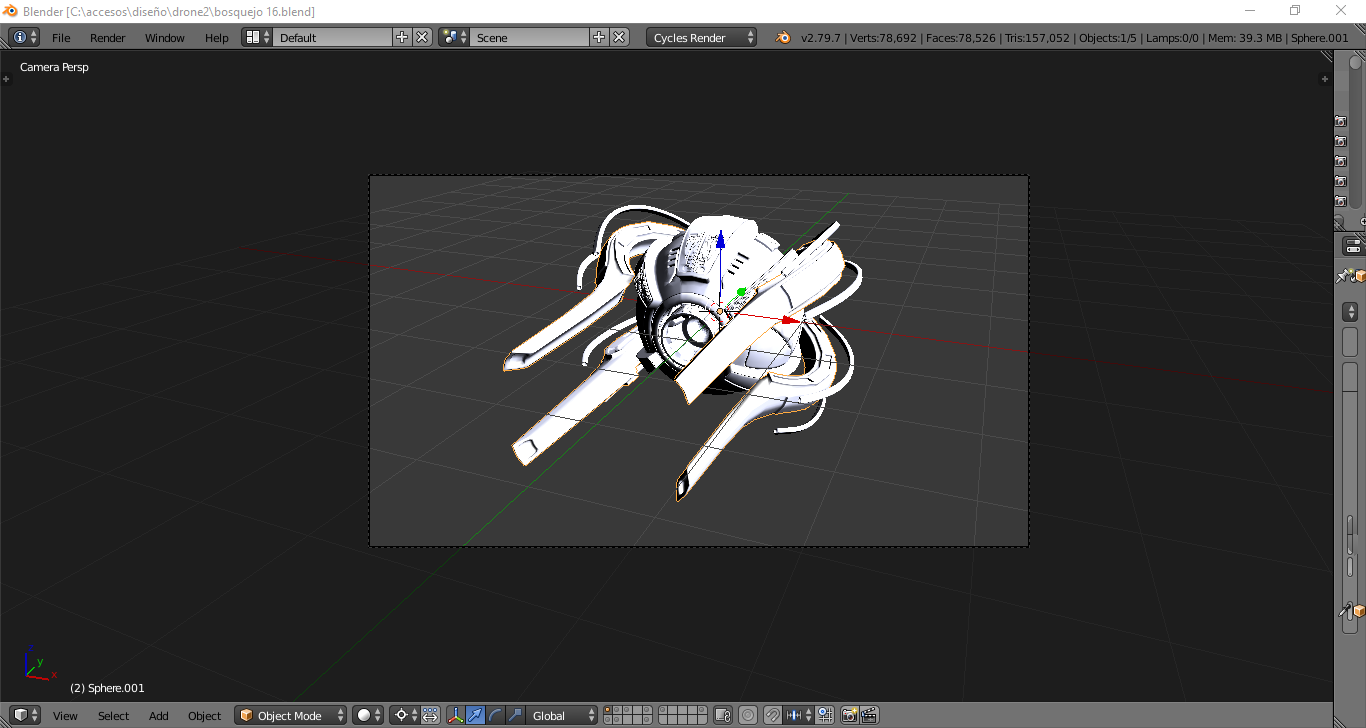Open the Cycles Render engine dropdown
Image resolution: width=1366 pixels, height=728 pixels.
pyautogui.click(x=702, y=37)
